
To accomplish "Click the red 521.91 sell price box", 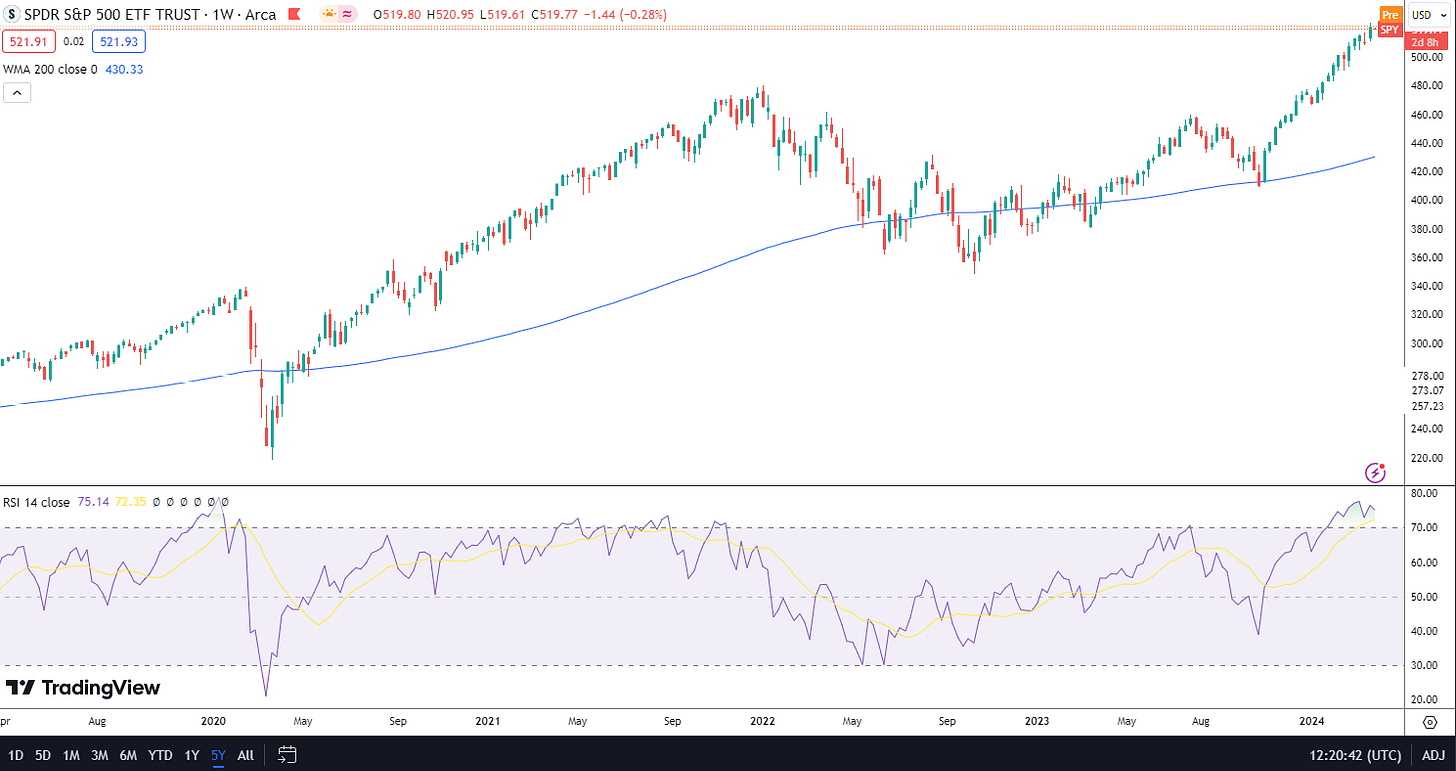I will coord(28,42).
